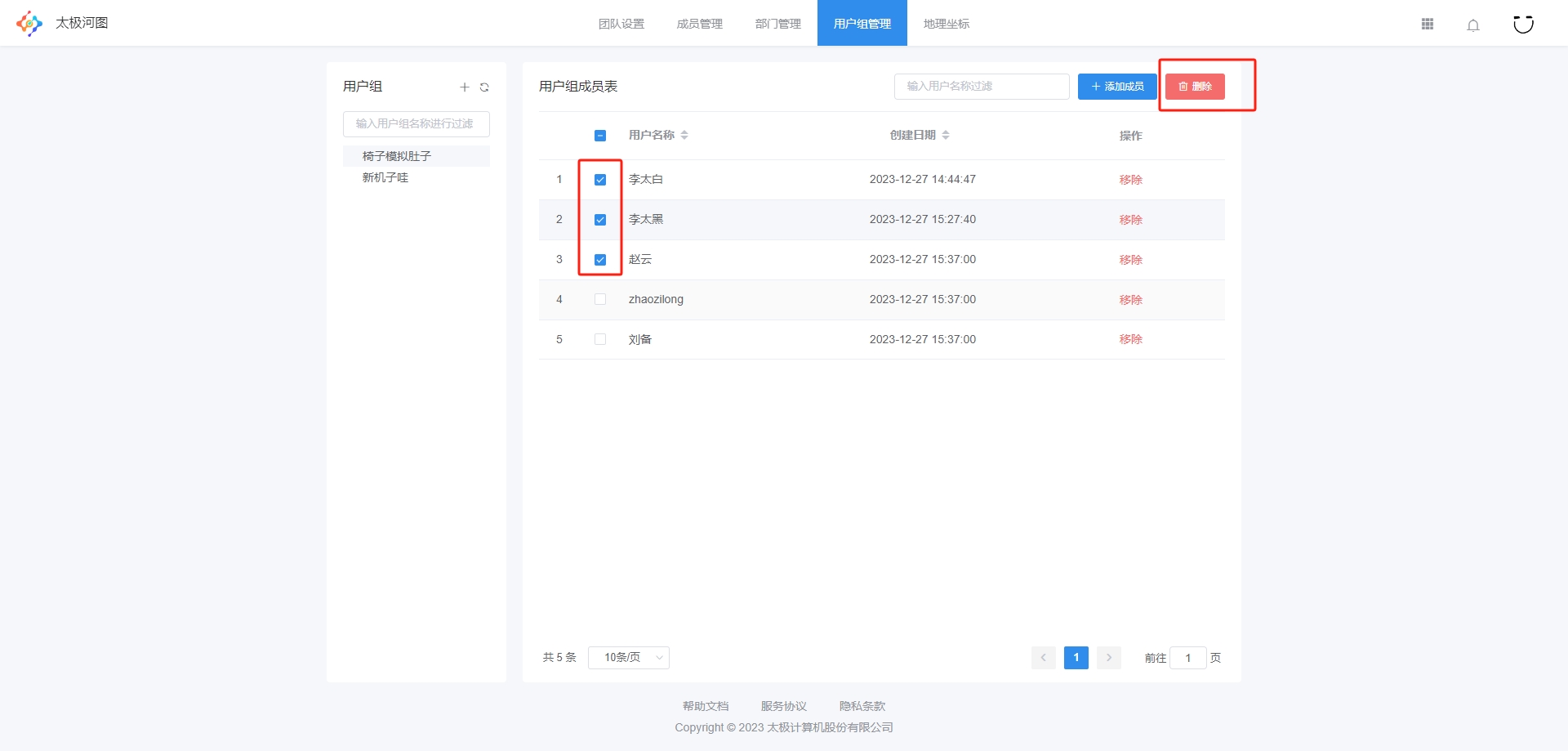This screenshot has height=751, width=1568.
Task: Open the 10条/页 page size dropdown
Action: [x=629, y=658]
